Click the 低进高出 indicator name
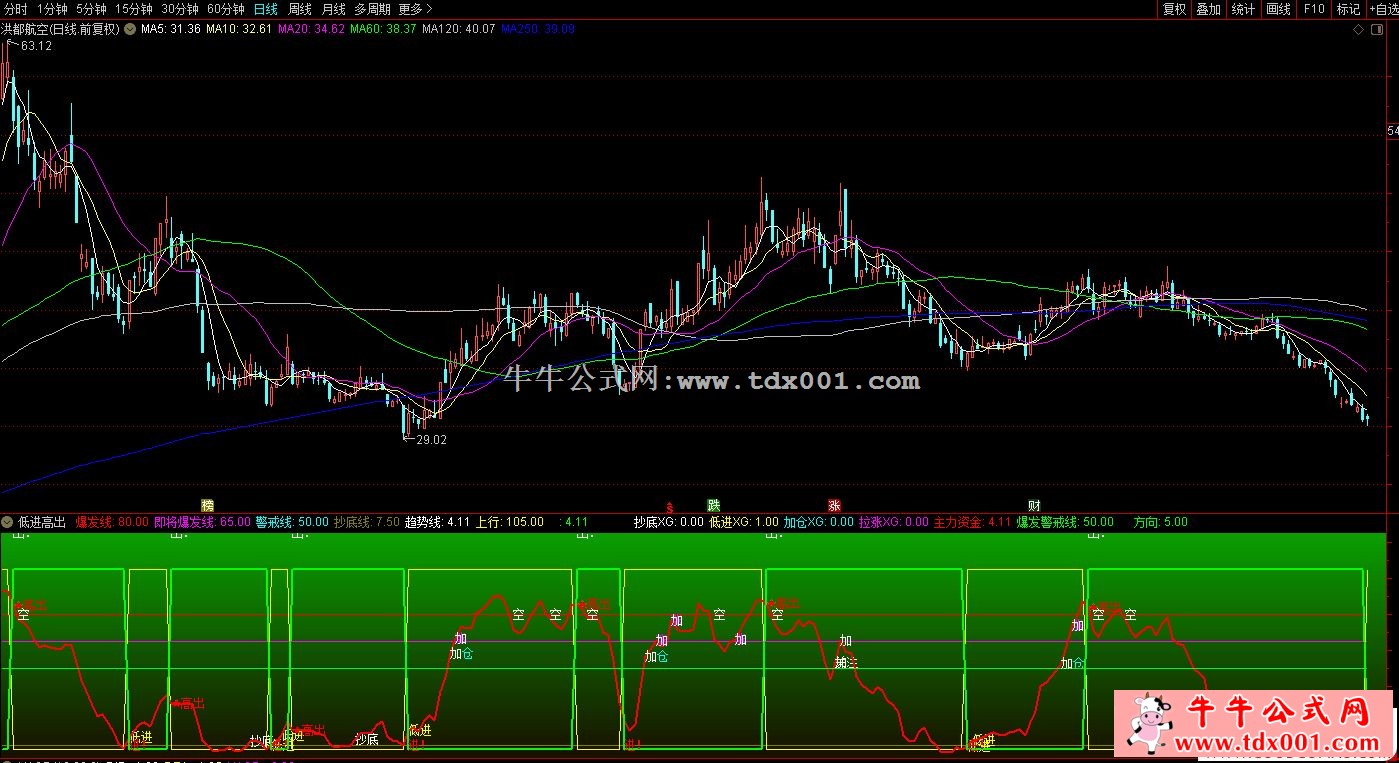Viewport: 1399px width, 763px height. pyautogui.click(x=41, y=522)
